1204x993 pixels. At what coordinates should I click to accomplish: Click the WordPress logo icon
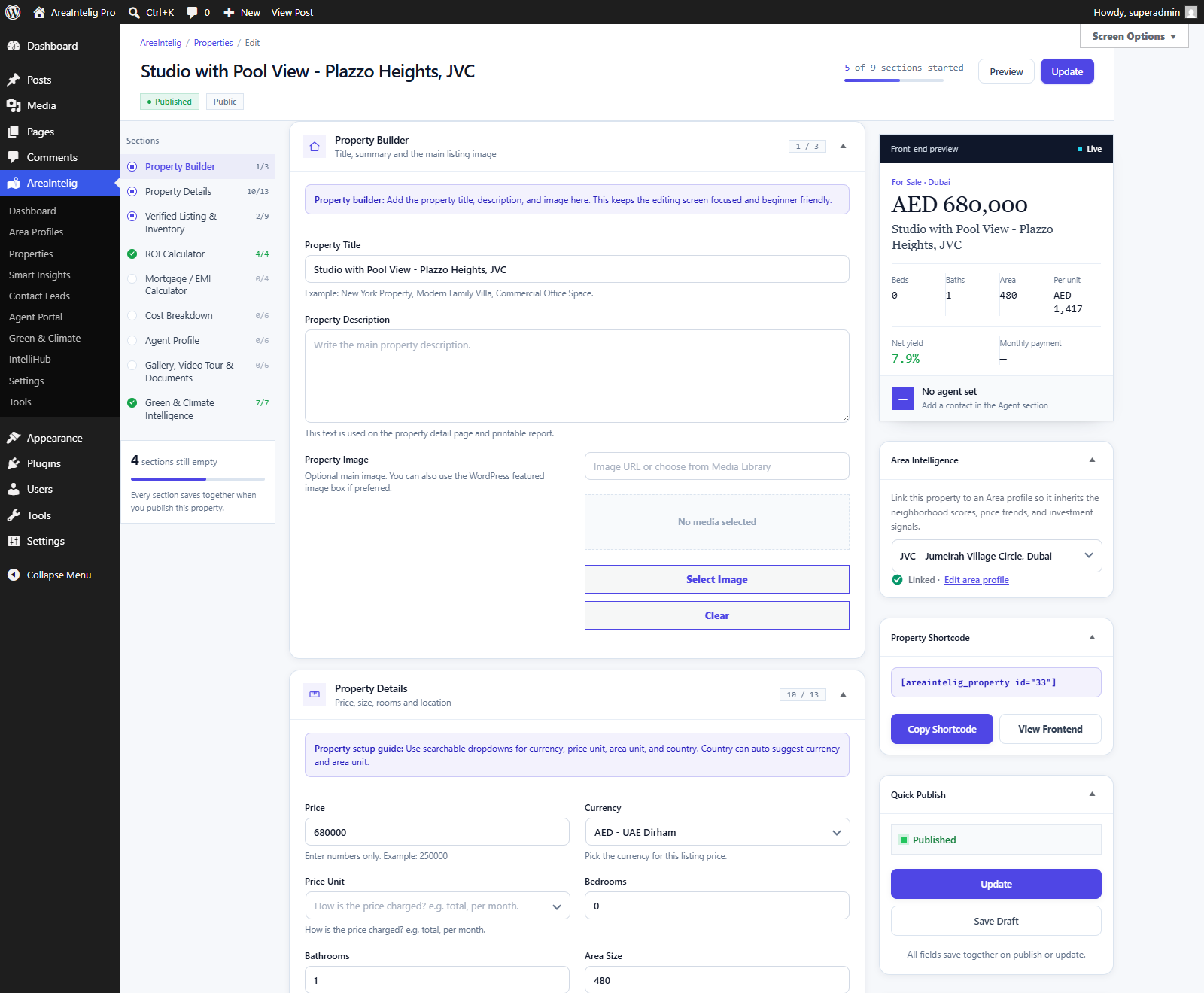[13, 12]
